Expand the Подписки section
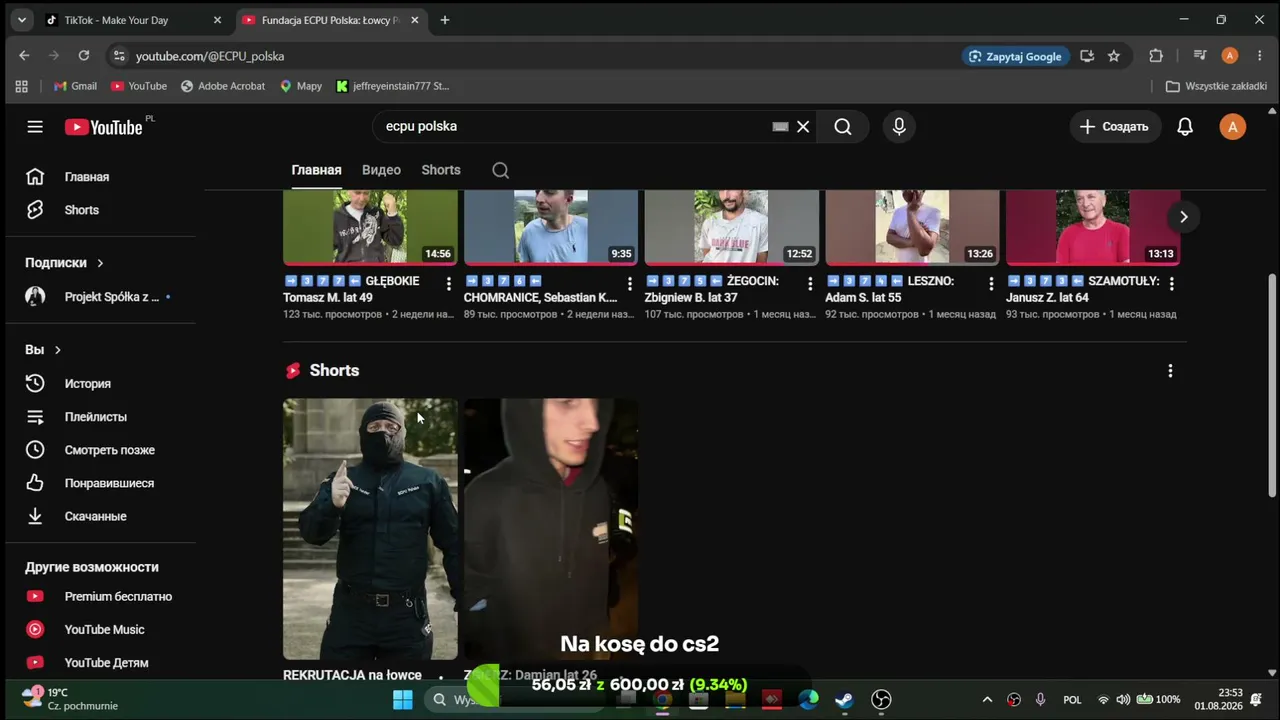The width and height of the screenshot is (1280, 720). point(64,263)
